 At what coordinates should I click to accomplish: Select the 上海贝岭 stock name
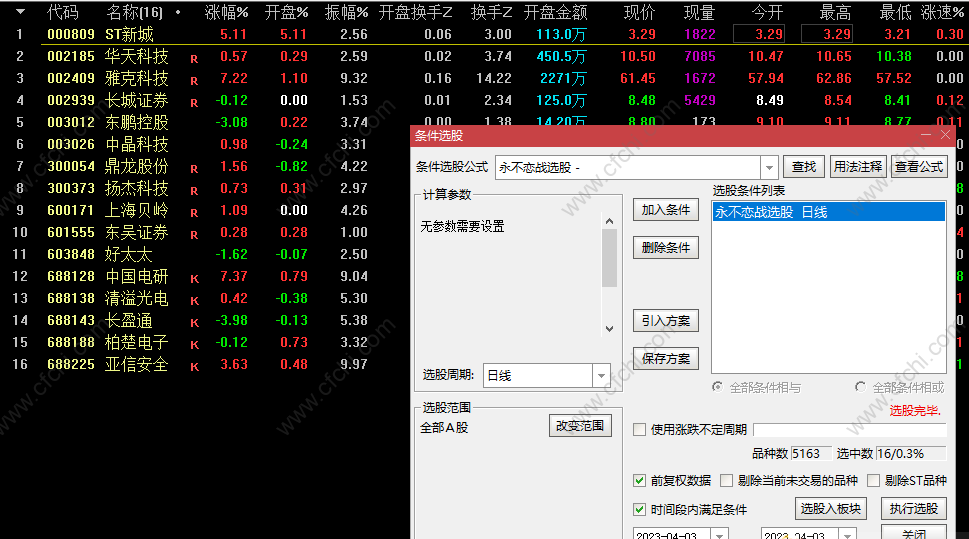tap(137, 210)
